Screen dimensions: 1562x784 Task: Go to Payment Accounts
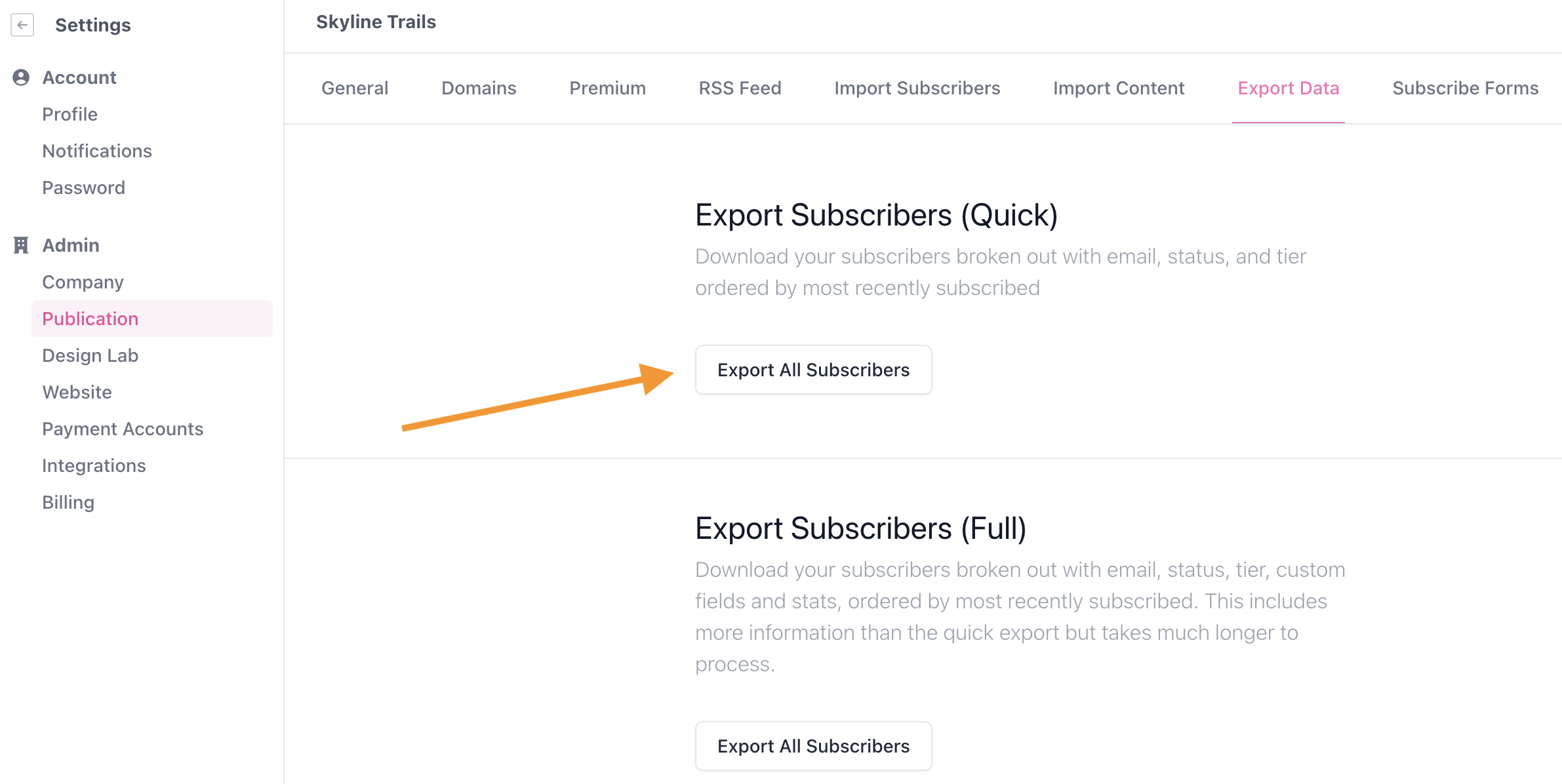pos(123,429)
